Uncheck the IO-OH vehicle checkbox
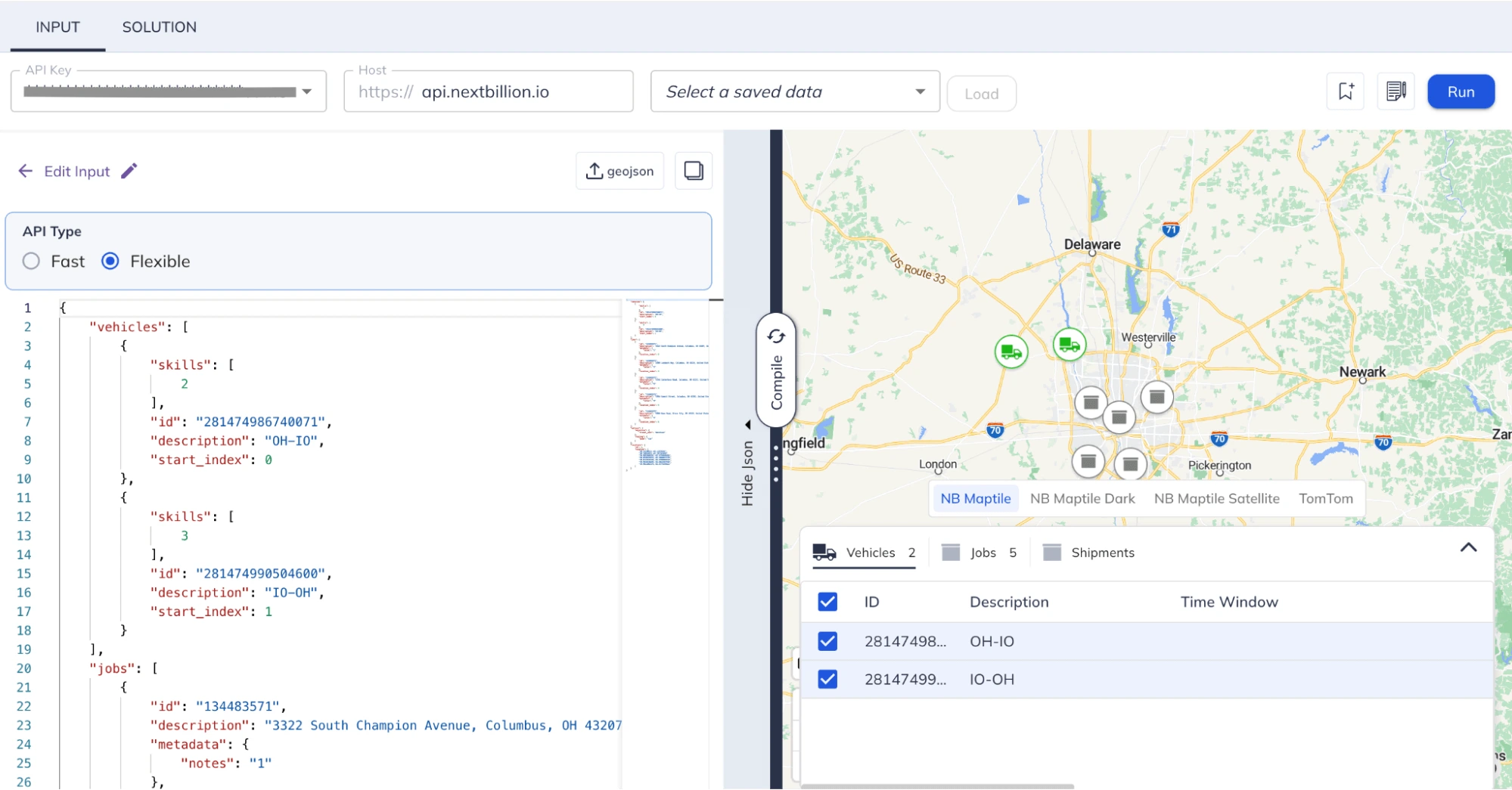The height and width of the screenshot is (790, 1512). click(x=827, y=679)
